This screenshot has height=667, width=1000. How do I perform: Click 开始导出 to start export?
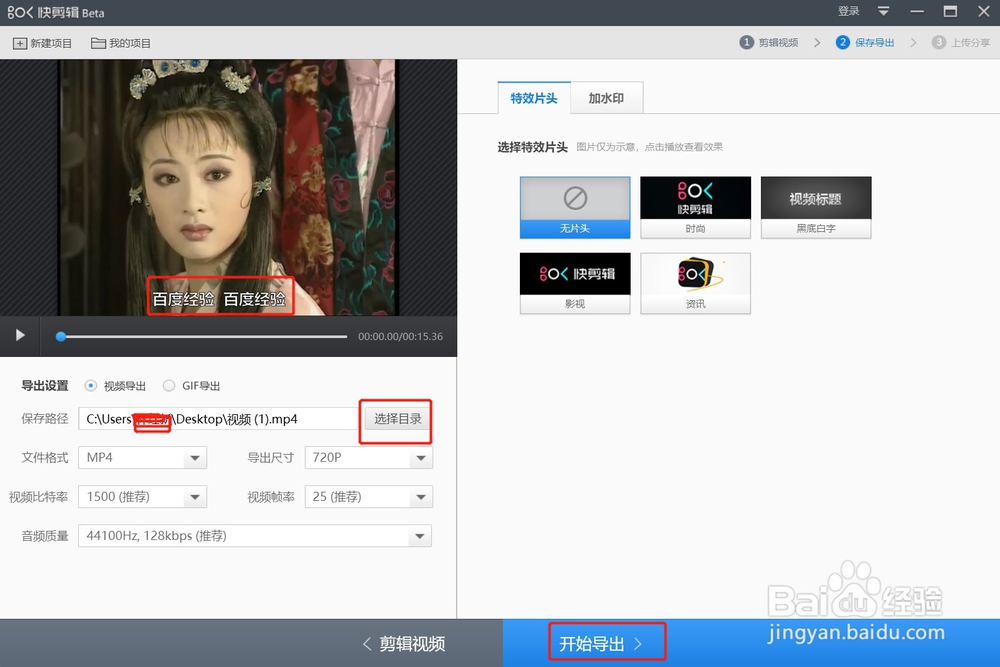click(600, 644)
